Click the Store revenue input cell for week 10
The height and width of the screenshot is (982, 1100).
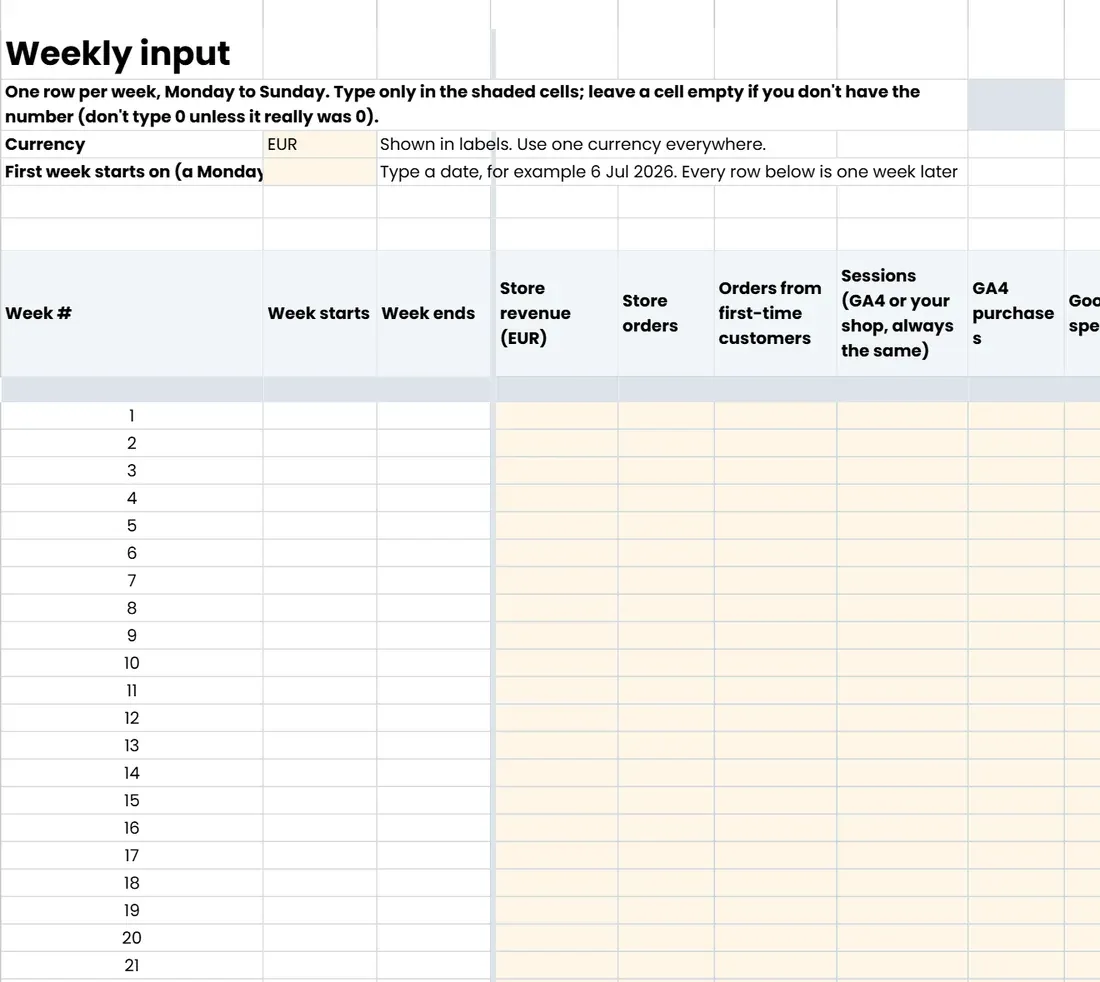(557, 663)
